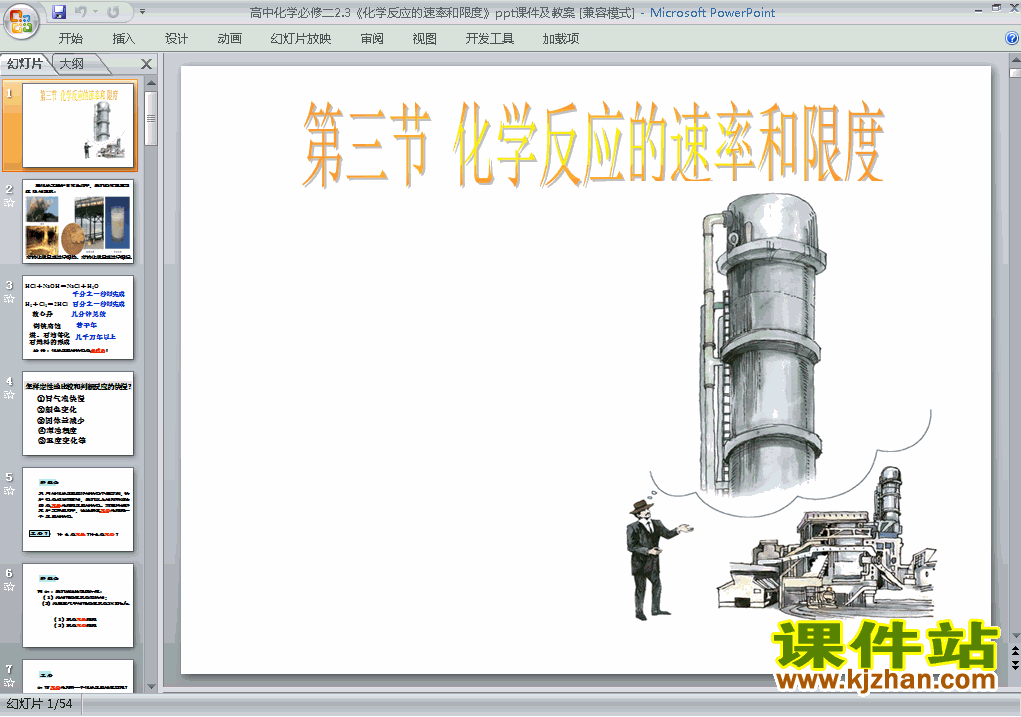Open the 动画 ribbon tab
This screenshot has width=1021, height=717.
point(229,39)
